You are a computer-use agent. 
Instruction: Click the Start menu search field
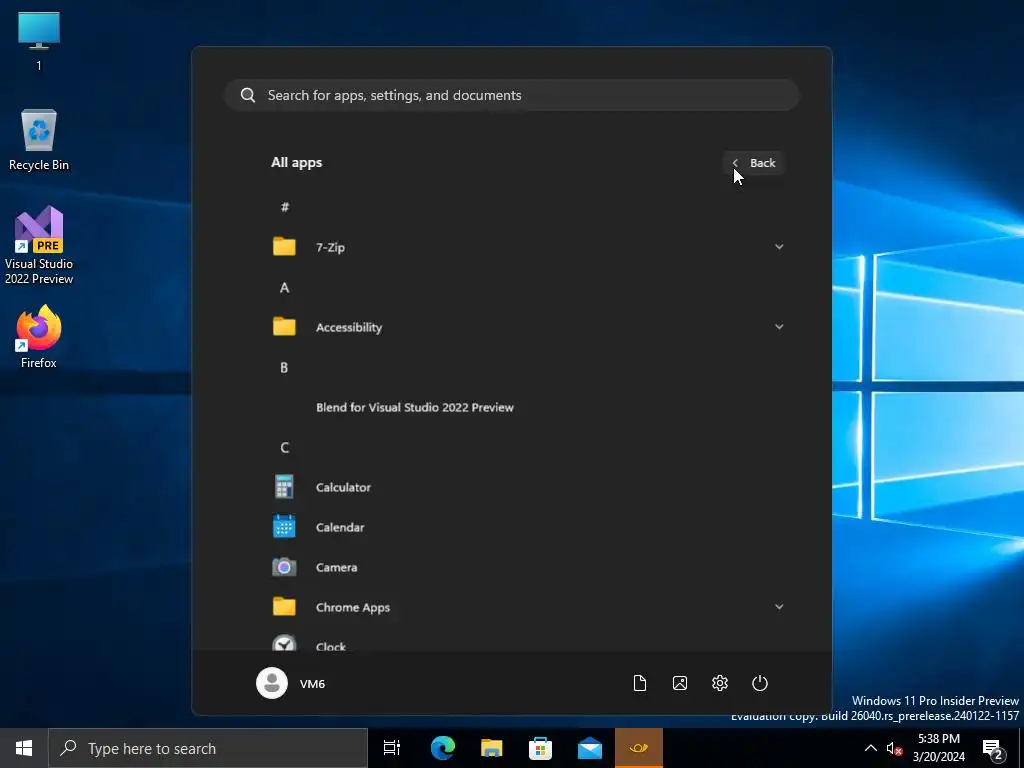tap(512, 95)
